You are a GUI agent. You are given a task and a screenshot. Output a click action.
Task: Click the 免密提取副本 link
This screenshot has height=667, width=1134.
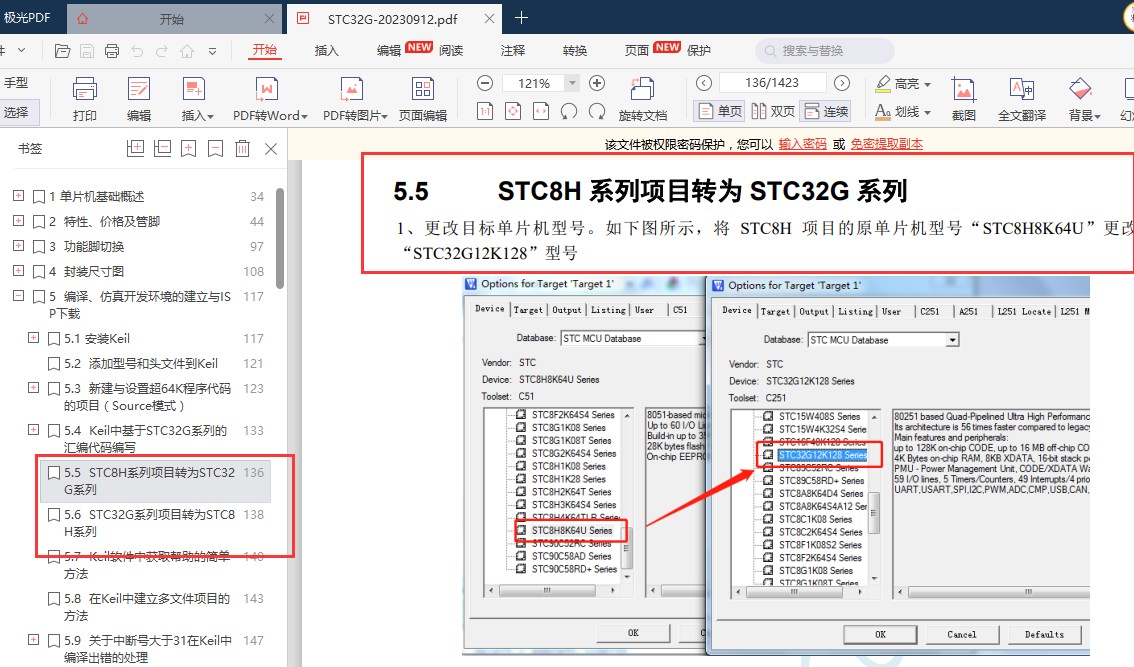pyautogui.click(x=887, y=144)
